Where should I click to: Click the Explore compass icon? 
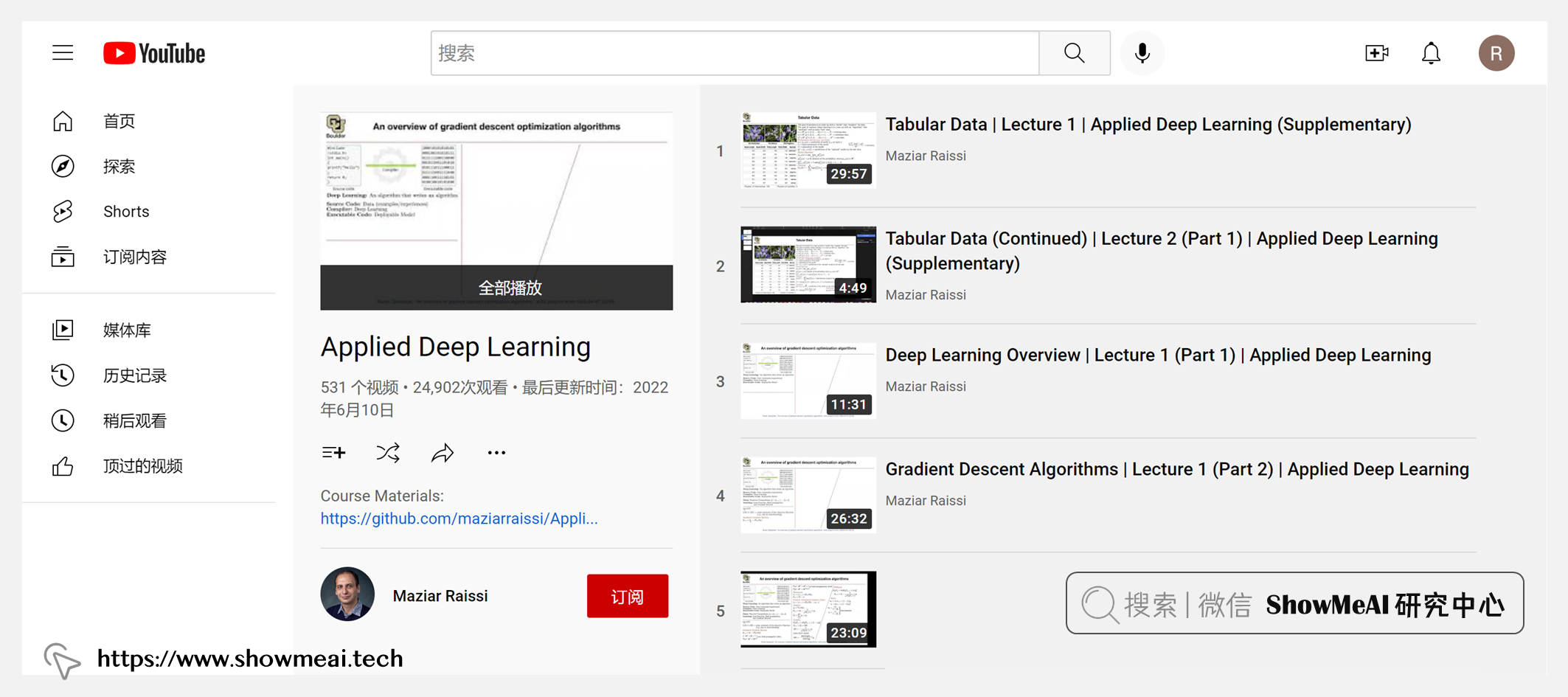click(x=63, y=166)
